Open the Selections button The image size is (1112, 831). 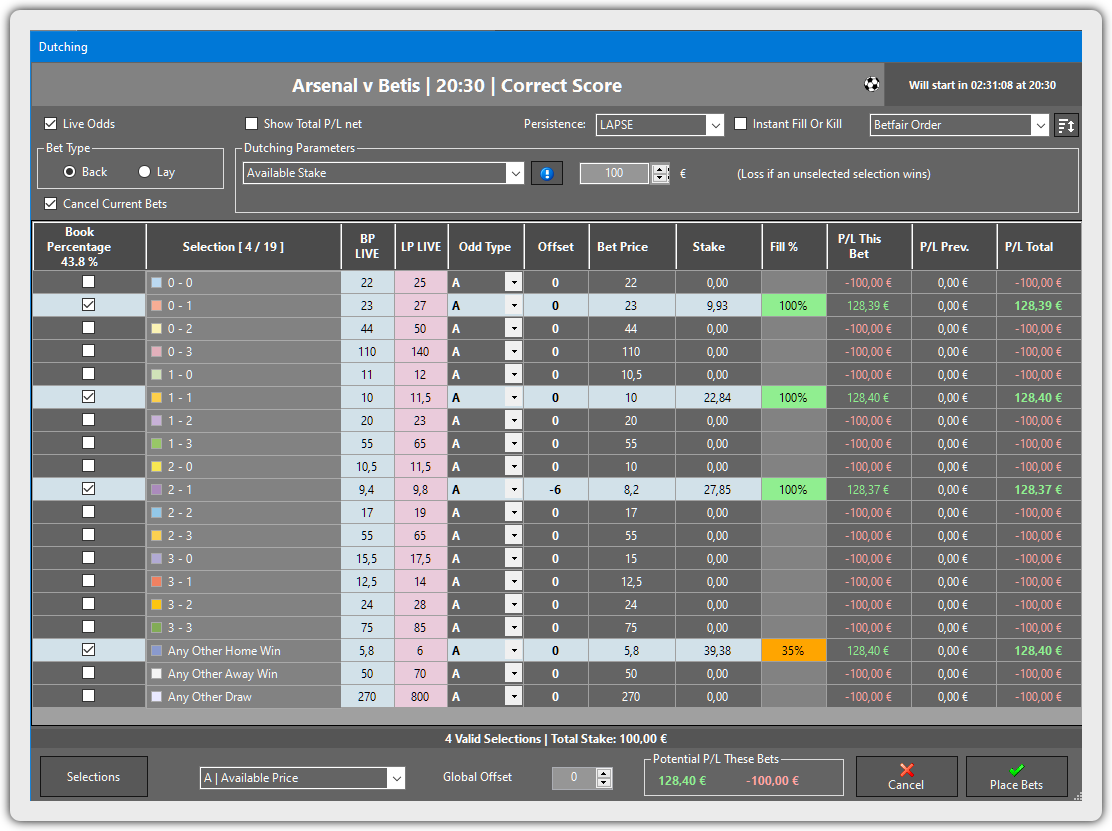tap(94, 776)
